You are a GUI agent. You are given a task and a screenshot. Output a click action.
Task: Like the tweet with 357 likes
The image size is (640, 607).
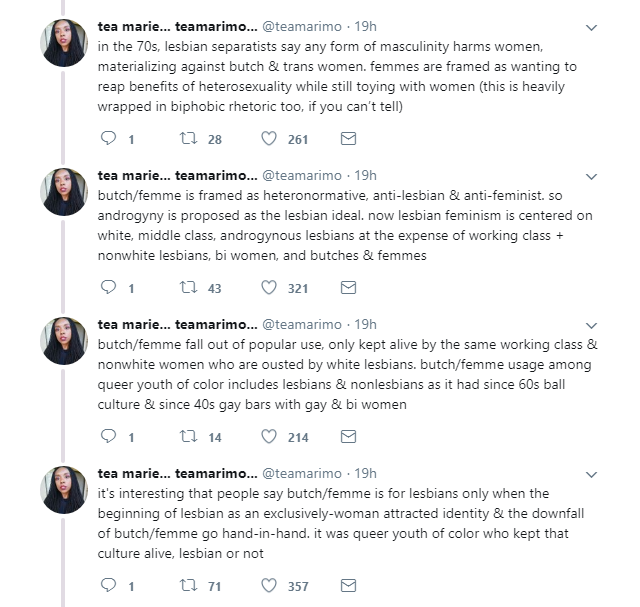pos(269,586)
